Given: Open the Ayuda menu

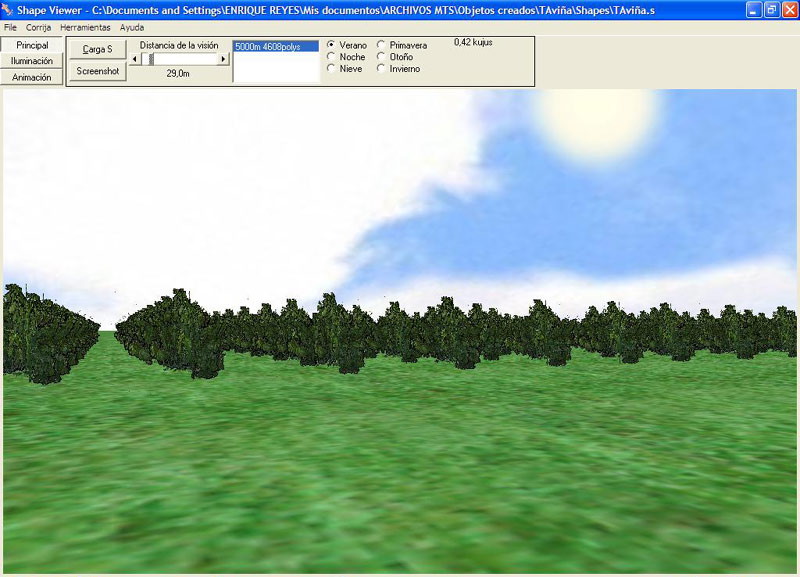Looking at the screenshot, I should (x=132, y=27).
